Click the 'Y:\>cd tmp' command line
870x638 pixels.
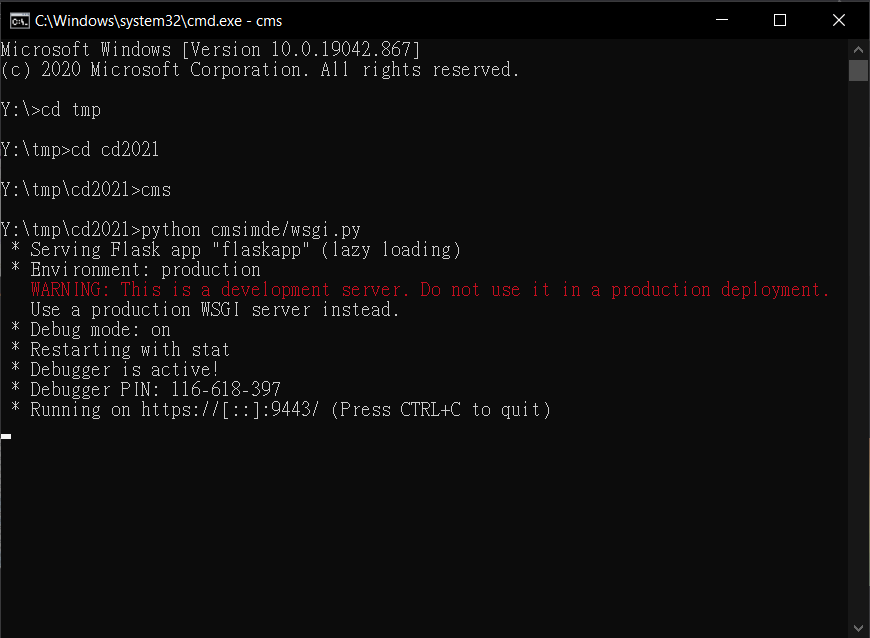click(x=50, y=110)
